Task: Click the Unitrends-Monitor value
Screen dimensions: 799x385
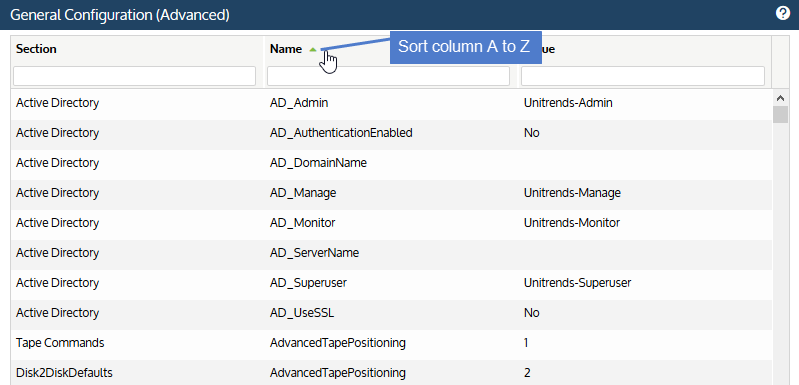Action: coord(572,223)
